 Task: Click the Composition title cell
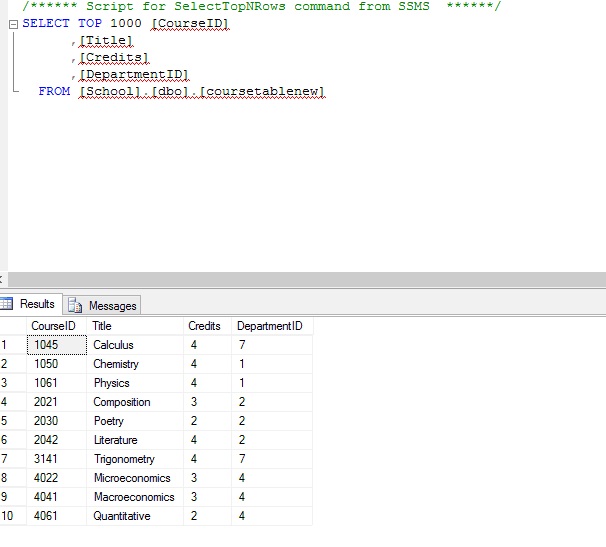click(x=135, y=402)
